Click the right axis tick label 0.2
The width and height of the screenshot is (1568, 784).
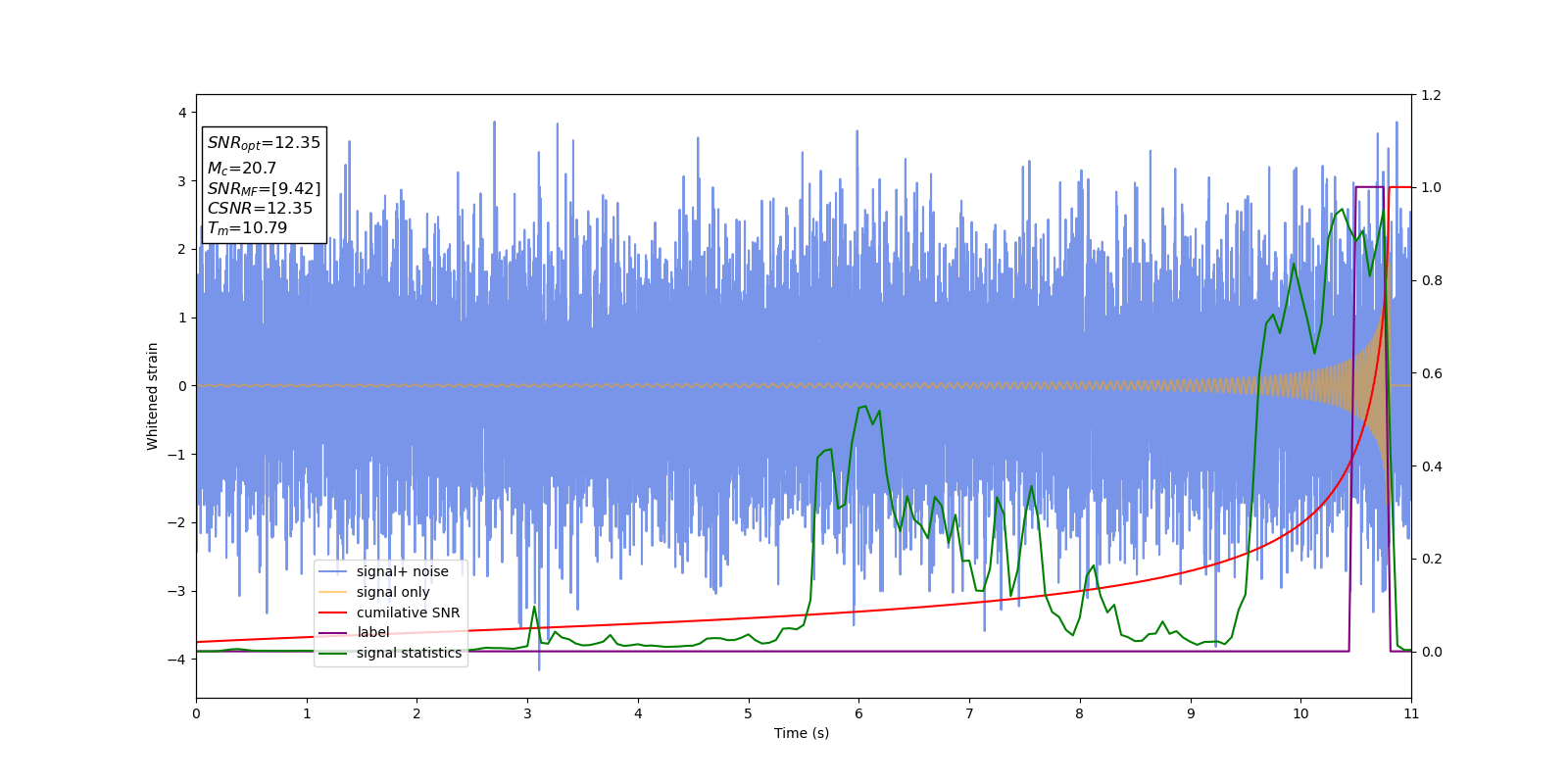(x=1431, y=560)
